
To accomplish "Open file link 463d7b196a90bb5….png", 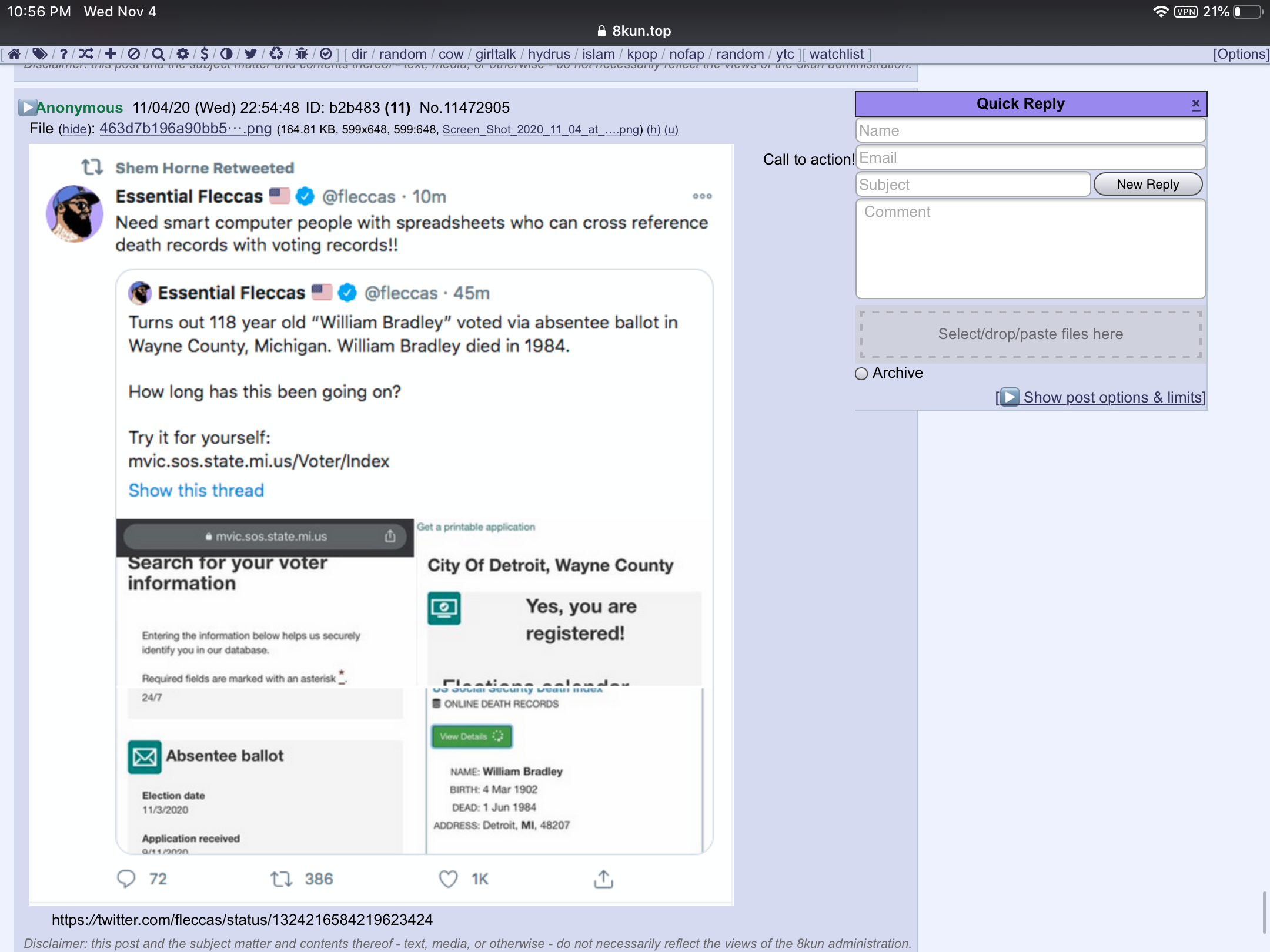I will [x=186, y=128].
